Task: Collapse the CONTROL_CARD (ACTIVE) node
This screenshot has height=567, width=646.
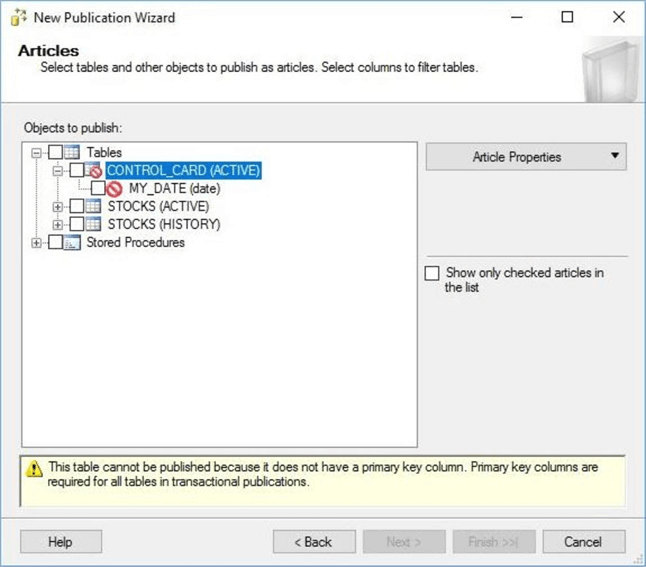Action: [58, 171]
